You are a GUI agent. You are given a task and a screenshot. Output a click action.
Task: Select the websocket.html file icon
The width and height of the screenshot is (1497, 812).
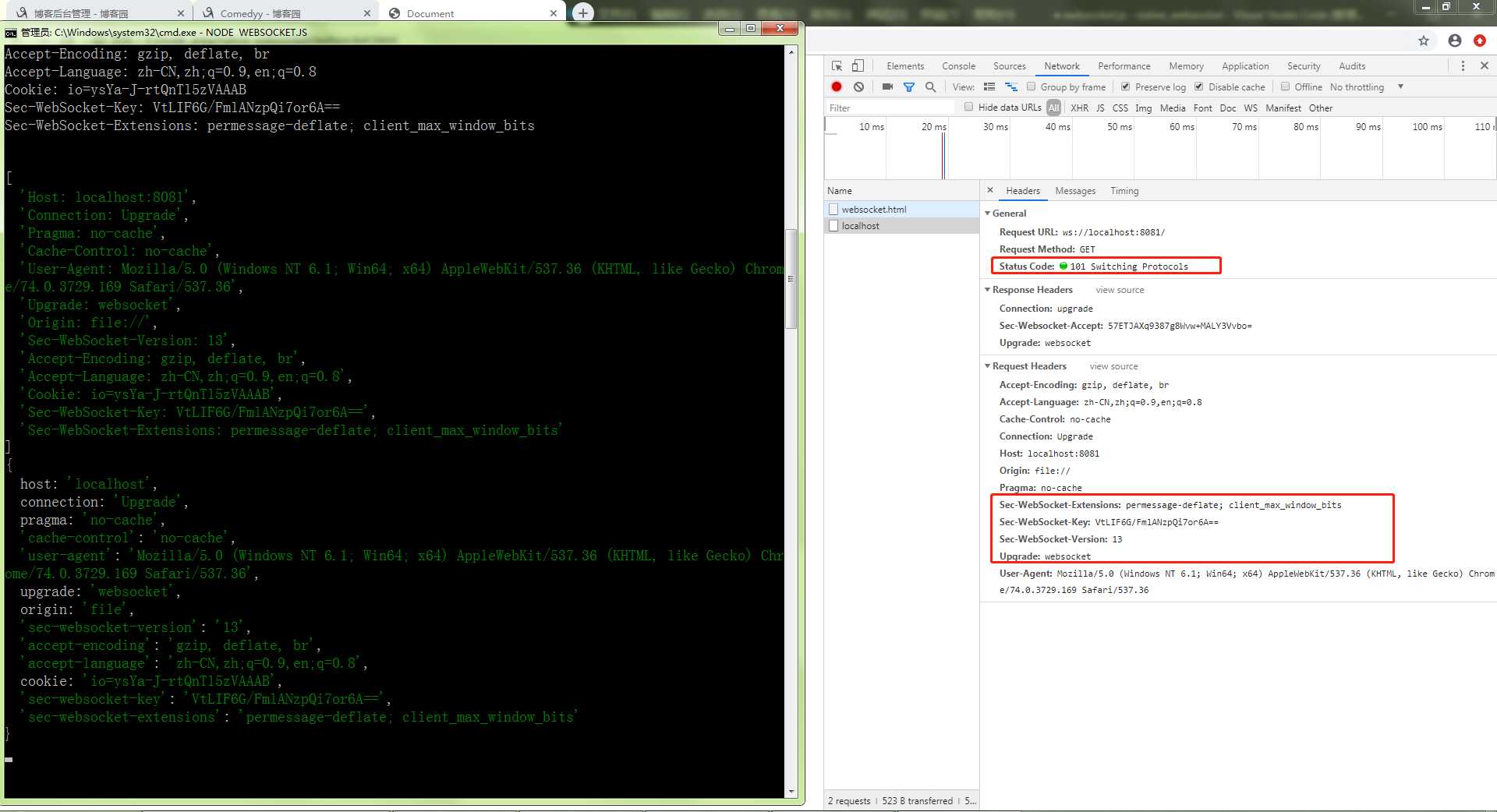point(833,209)
